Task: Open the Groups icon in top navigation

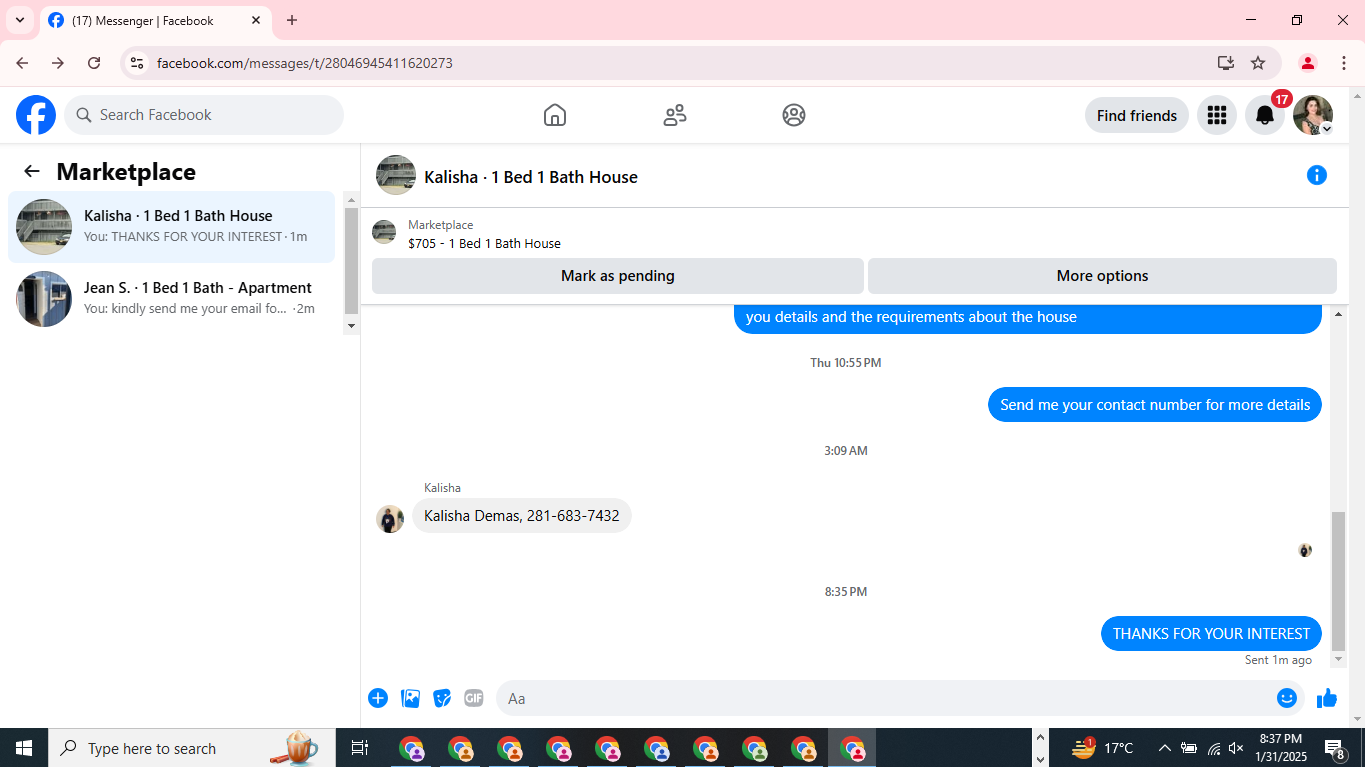Action: pos(794,115)
